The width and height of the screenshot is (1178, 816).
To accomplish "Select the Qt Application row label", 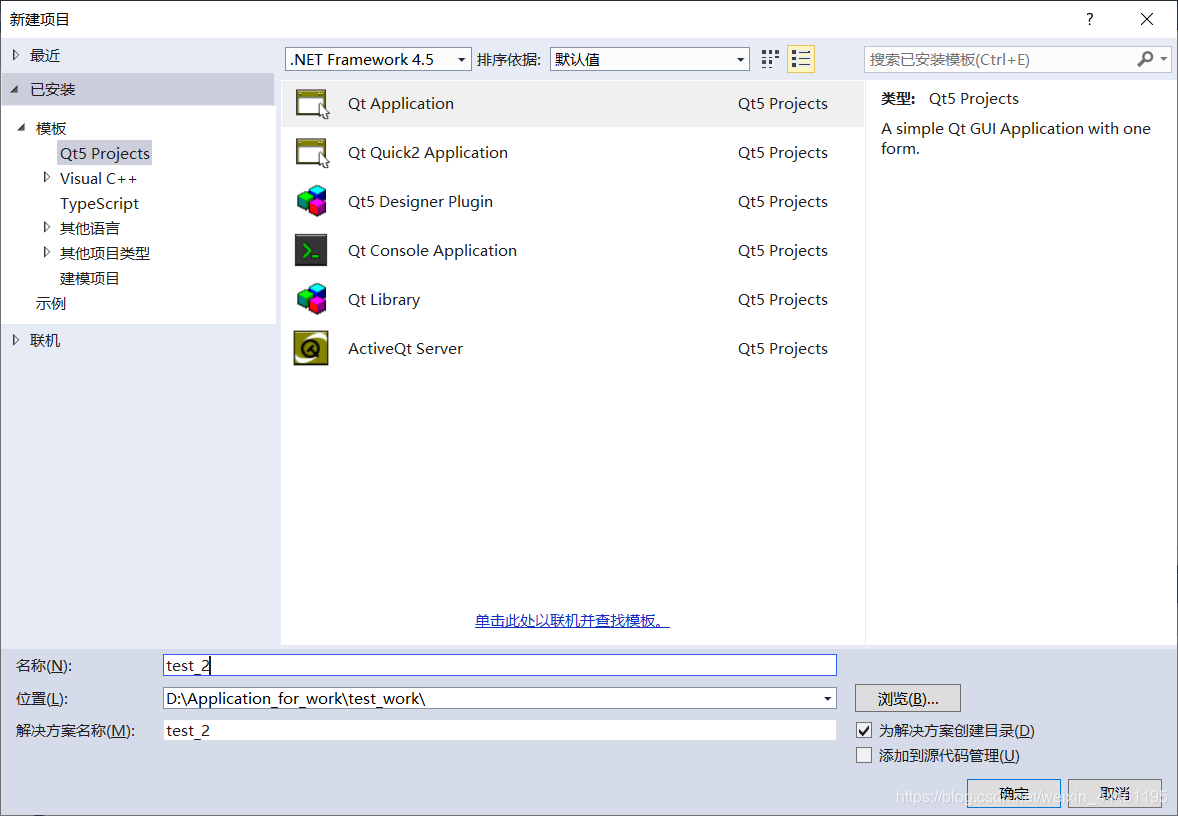I will click(x=400, y=104).
